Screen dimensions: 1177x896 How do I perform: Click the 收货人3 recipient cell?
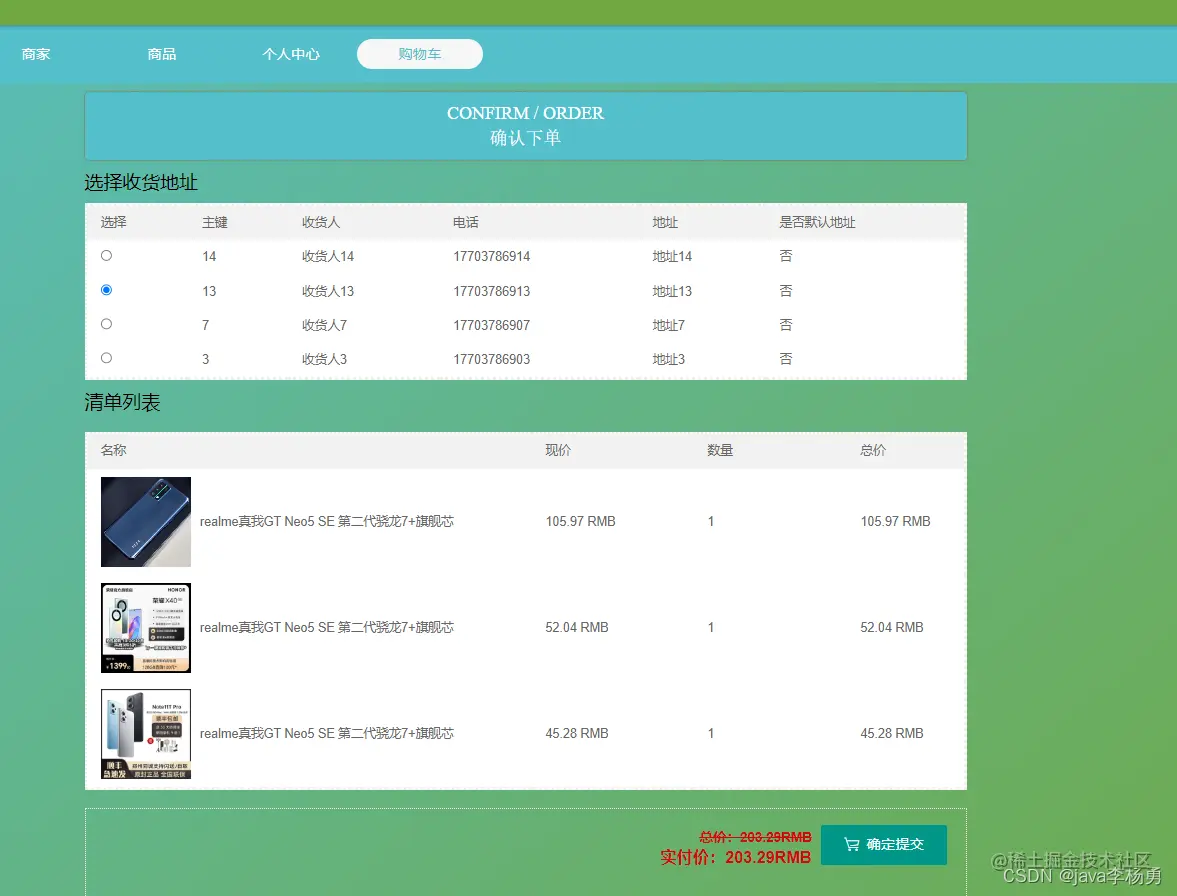coord(324,359)
